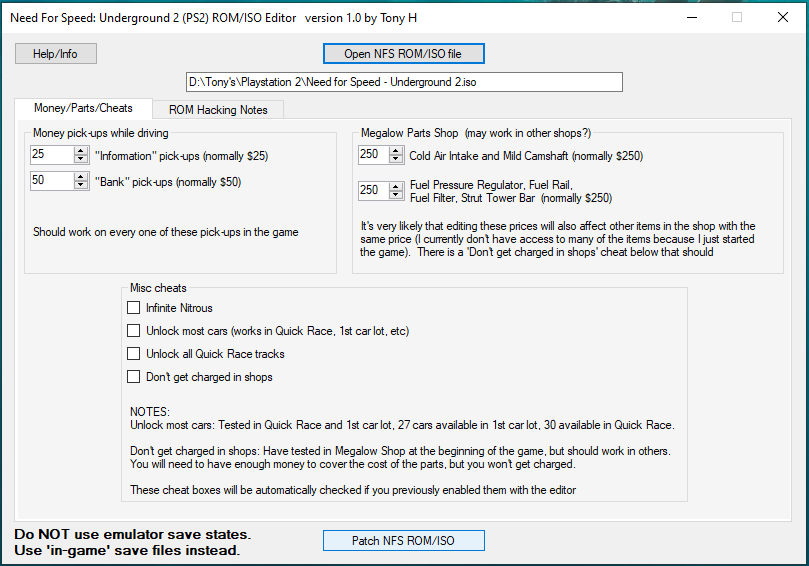Click "Do NOT use emulator save states." warning
Image resolution: width=809 pixels, height=566 pixels.
[x=133, y=535]
